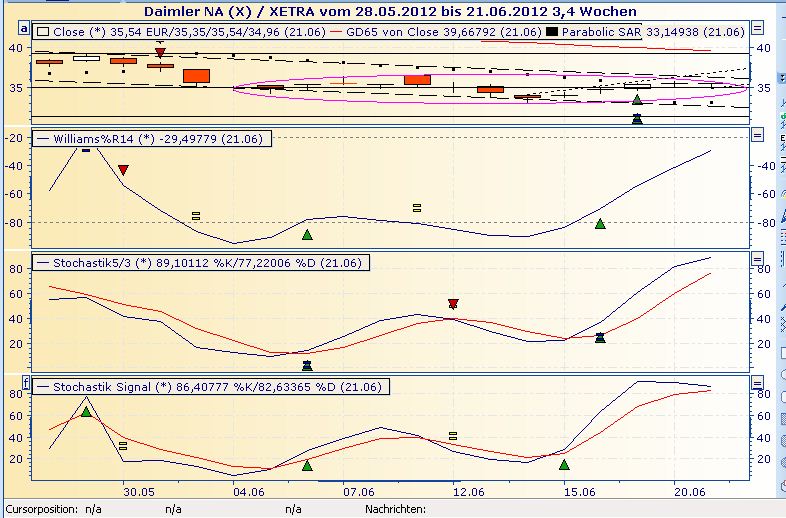Click red down triangle in Williams%R panel
Image resolution: width=786 pixels, height=518 pixels.
tap(123, 170)
